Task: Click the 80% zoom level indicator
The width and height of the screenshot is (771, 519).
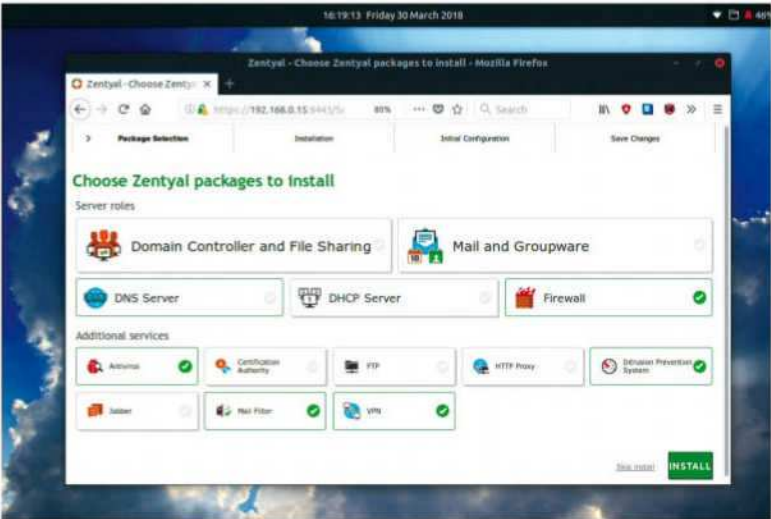Action: point(382,110)
